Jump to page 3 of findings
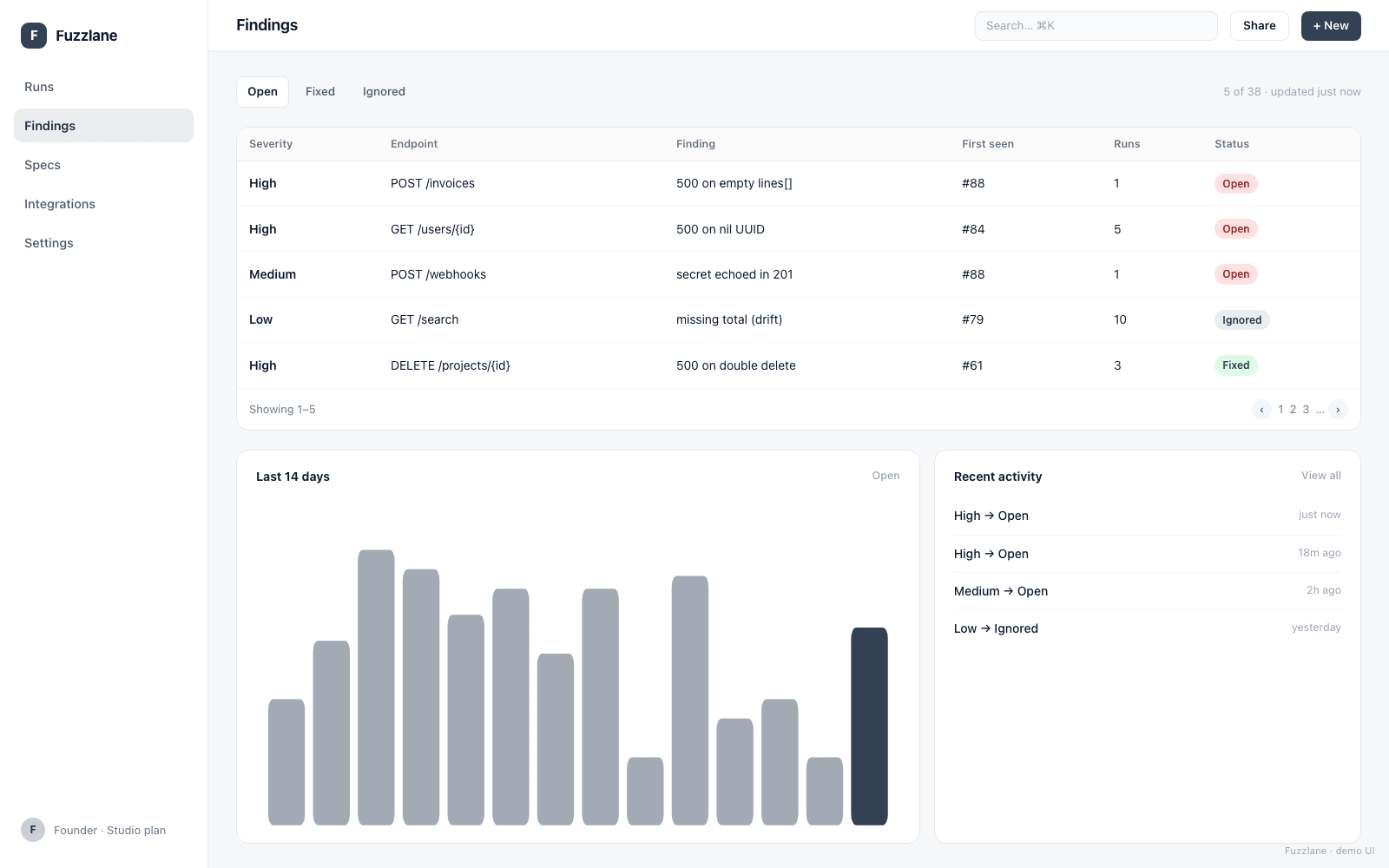This screenshot has width=1389, height=868. click(1306, 410)
